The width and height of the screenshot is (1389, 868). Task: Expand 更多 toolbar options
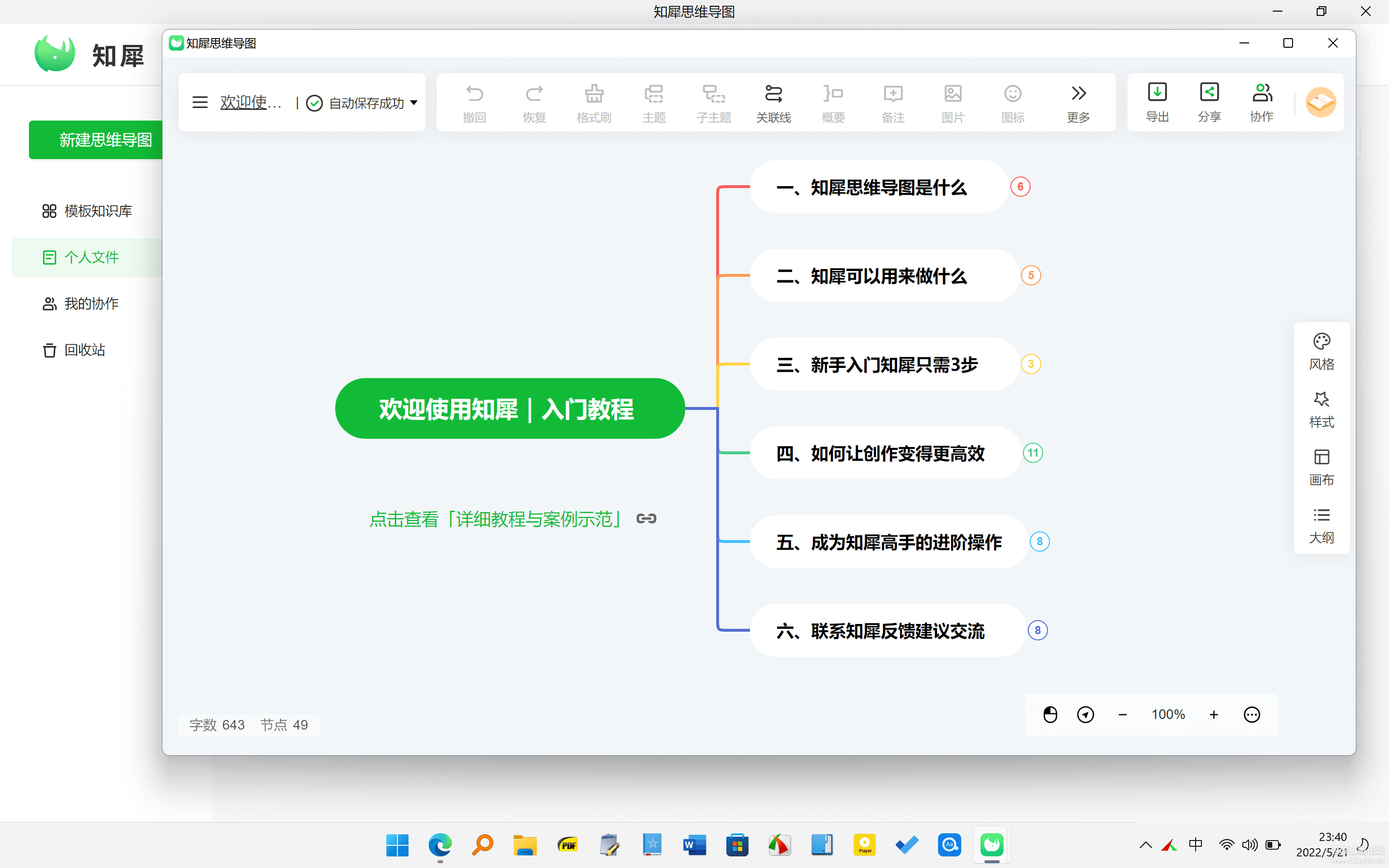click(x=1078, y=103)
